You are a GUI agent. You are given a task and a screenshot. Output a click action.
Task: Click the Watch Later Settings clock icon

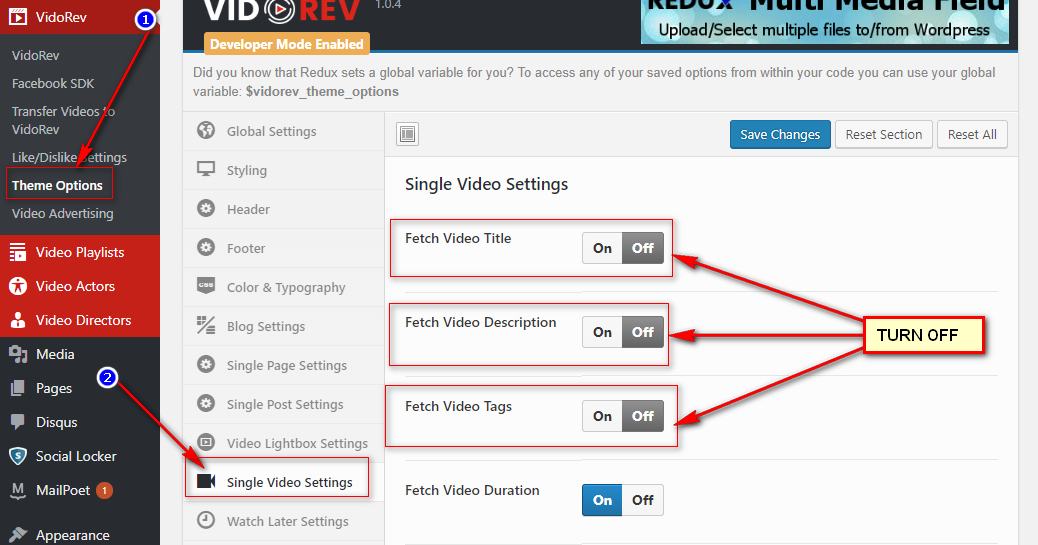[206, 520]
